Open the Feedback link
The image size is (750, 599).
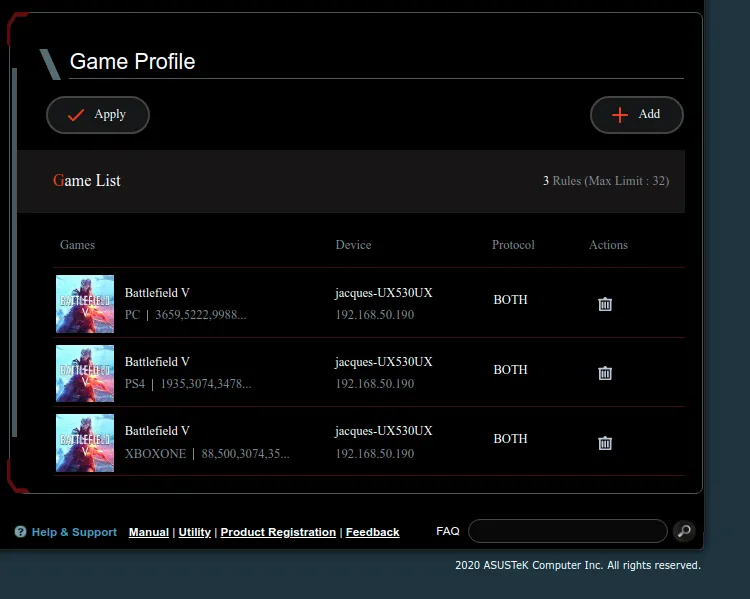coord(372,532)
